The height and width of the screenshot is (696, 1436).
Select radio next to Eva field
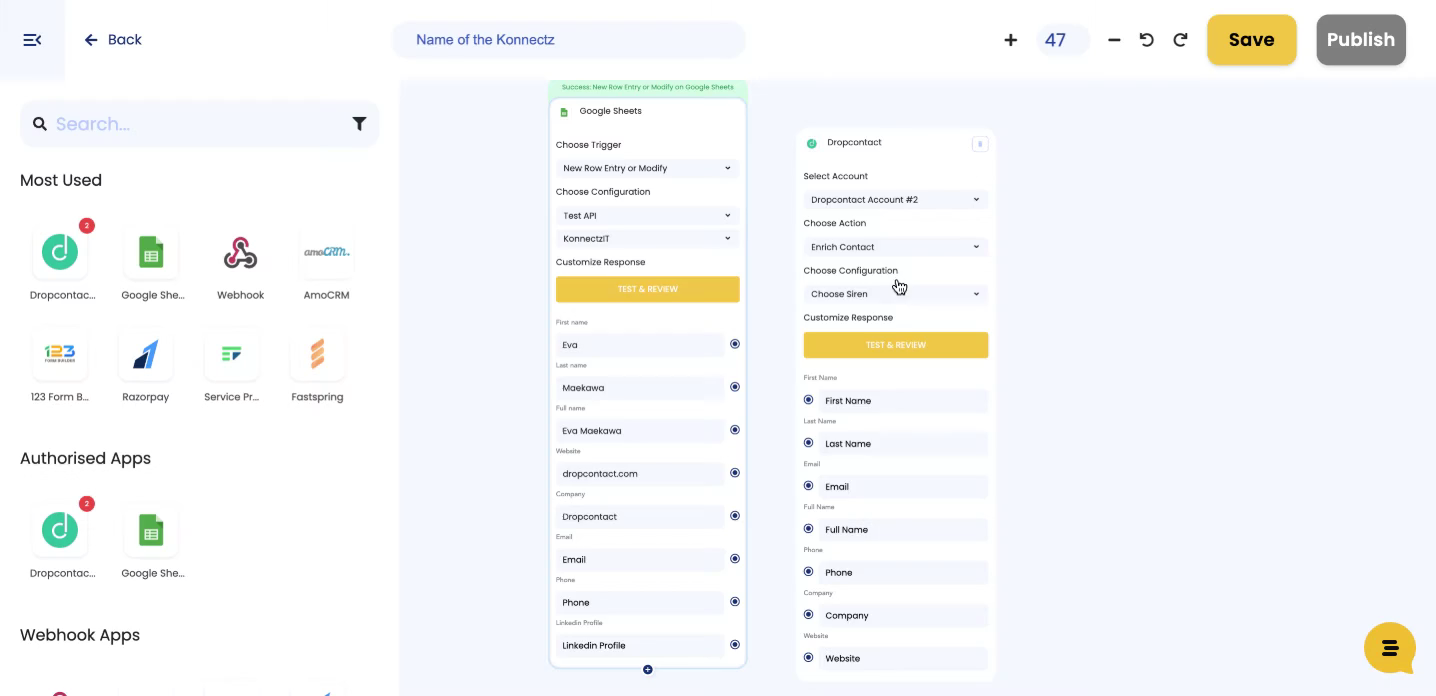735,344
